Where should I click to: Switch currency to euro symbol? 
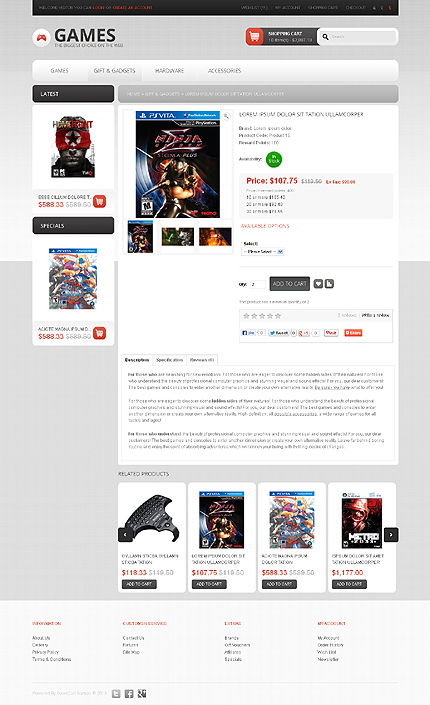382,8
